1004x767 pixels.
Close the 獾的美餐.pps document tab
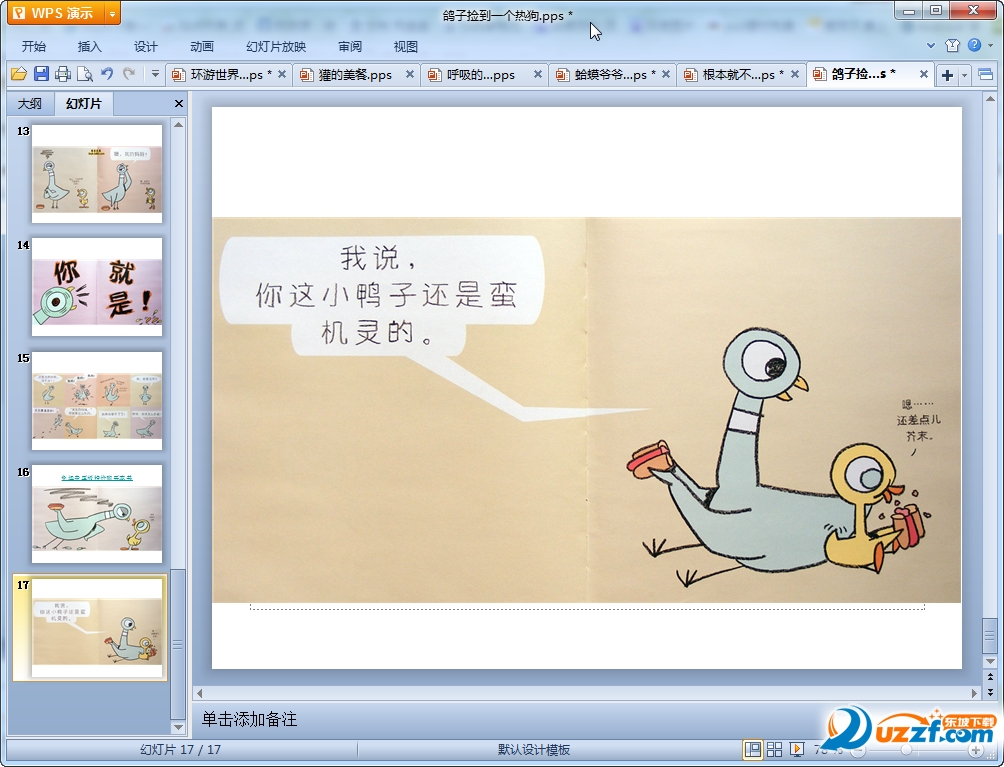click(410, 74)
